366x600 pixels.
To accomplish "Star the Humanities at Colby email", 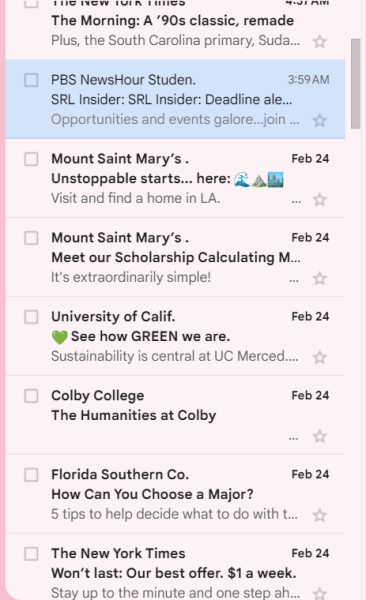I will point(320,436).
